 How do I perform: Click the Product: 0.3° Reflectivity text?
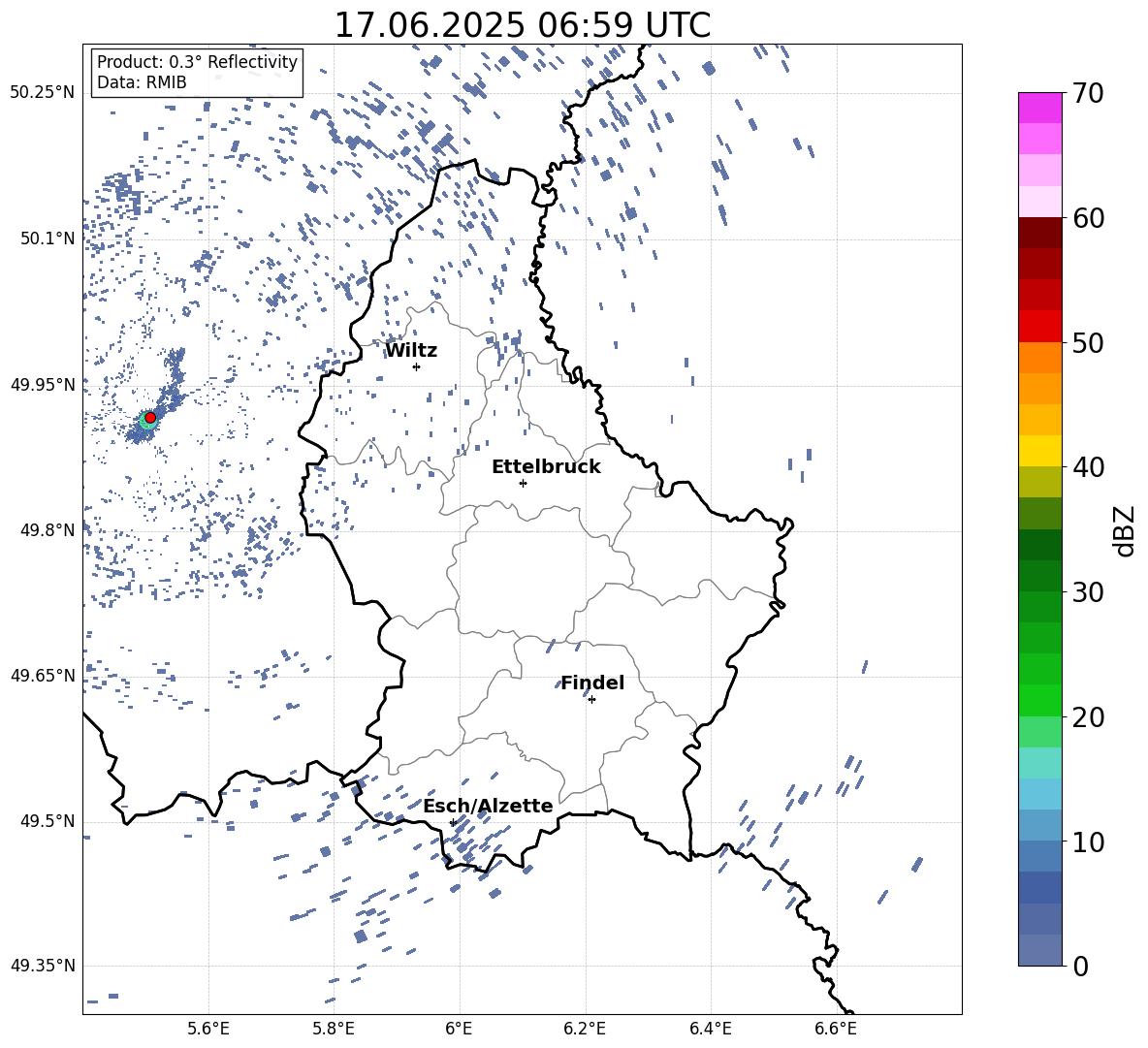(197, 61)
